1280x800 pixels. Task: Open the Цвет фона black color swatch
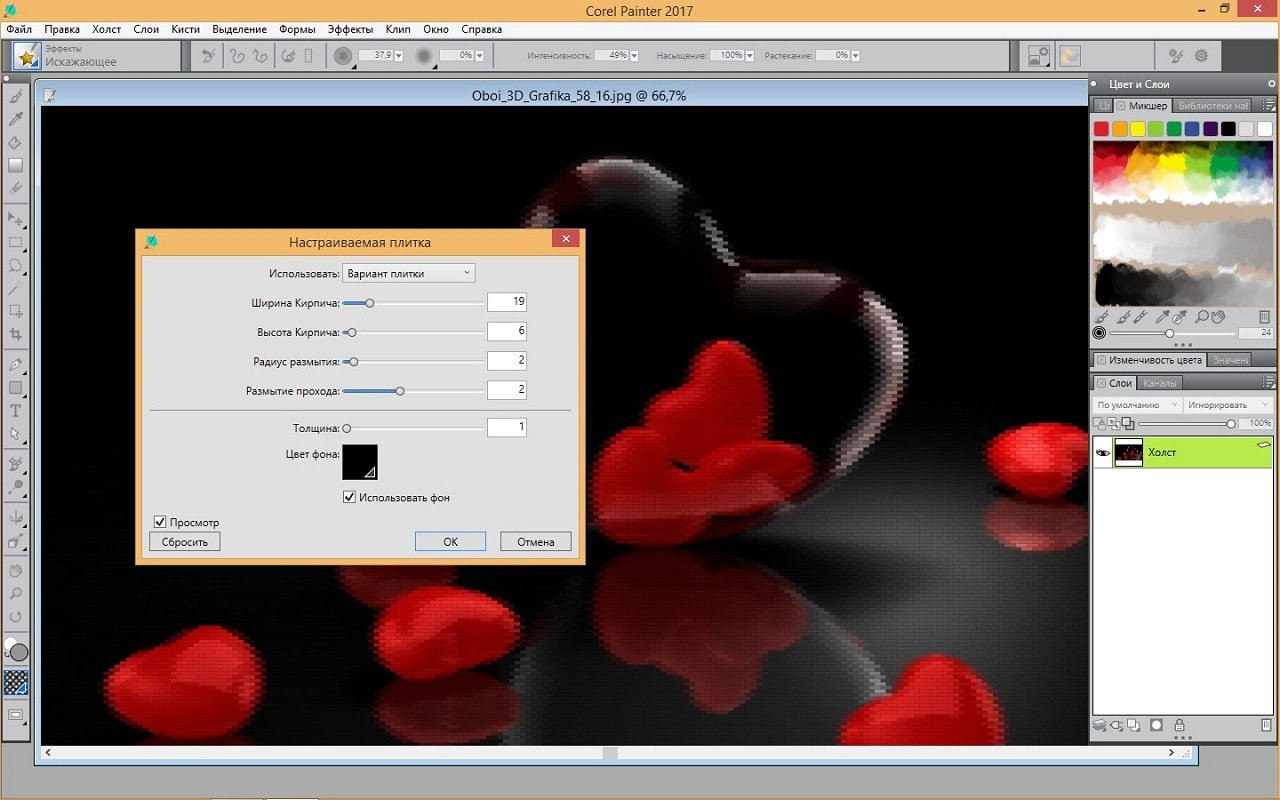[360, 462]
